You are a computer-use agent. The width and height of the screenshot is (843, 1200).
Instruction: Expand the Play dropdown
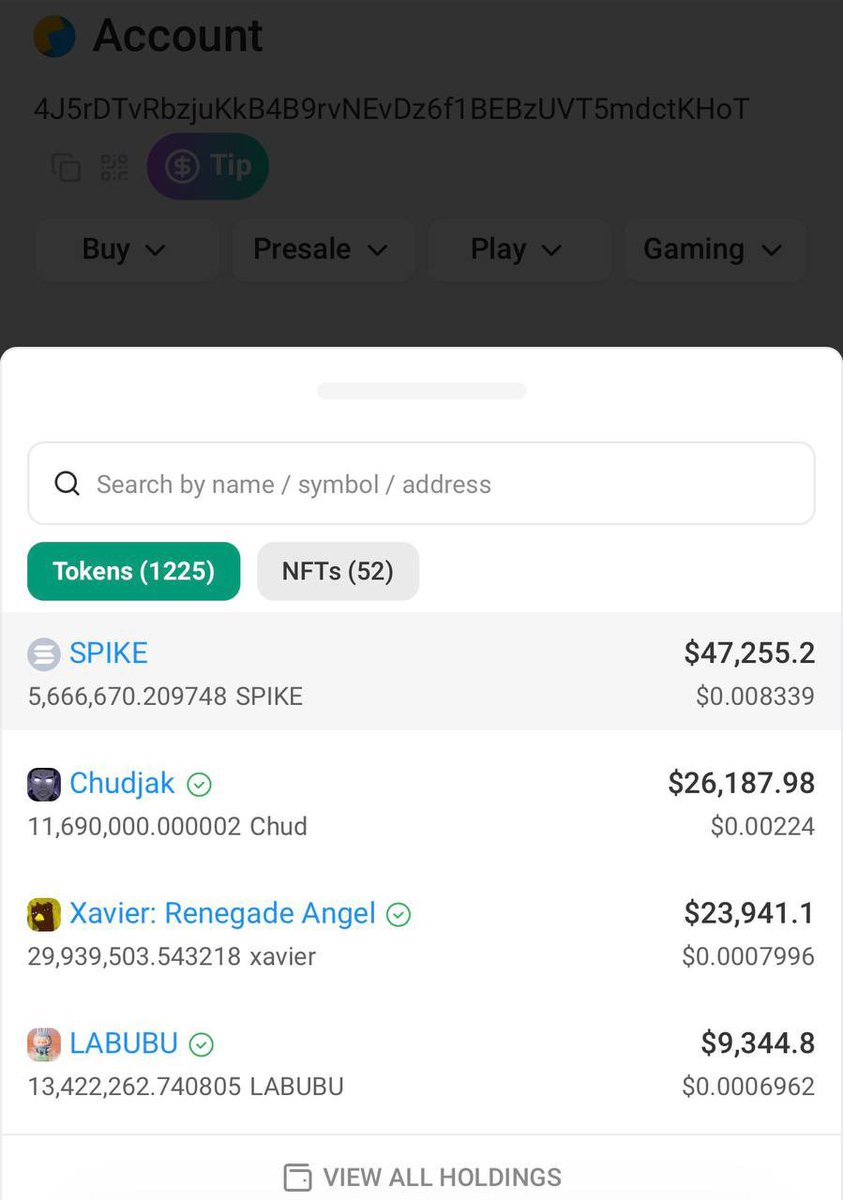pos(518,249)
